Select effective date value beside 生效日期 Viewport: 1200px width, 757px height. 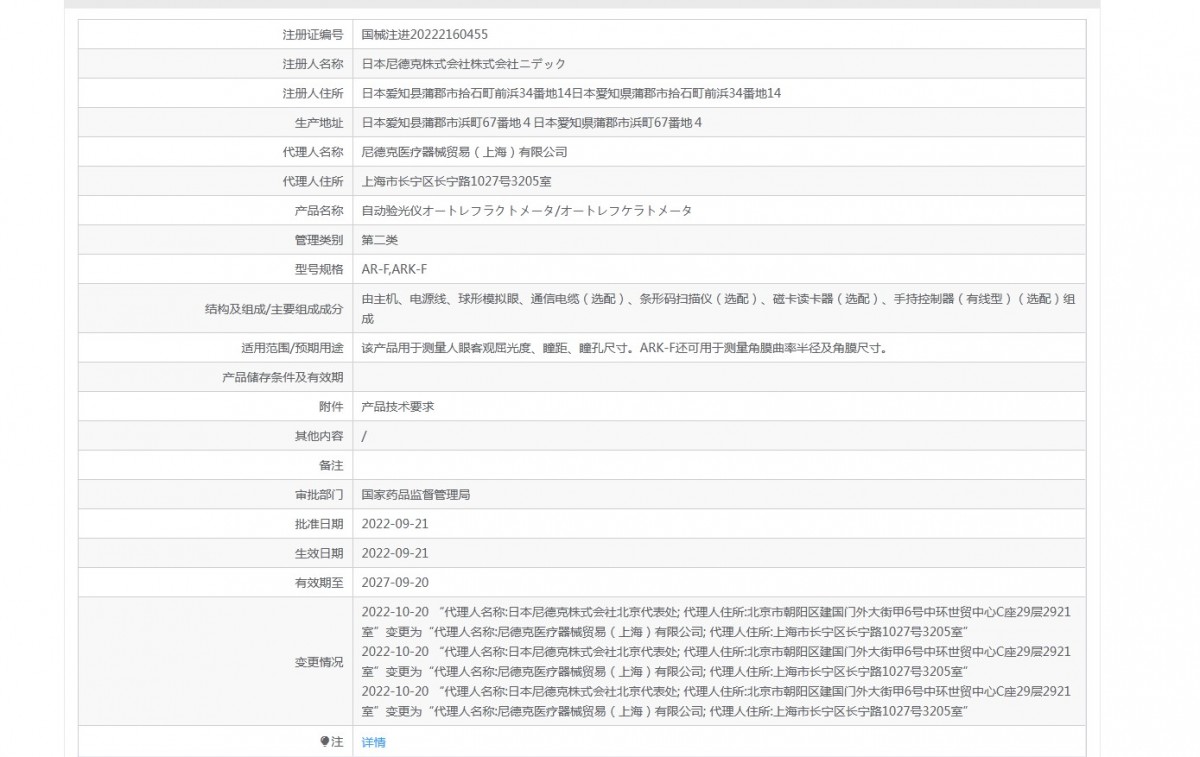click(395, 553)
